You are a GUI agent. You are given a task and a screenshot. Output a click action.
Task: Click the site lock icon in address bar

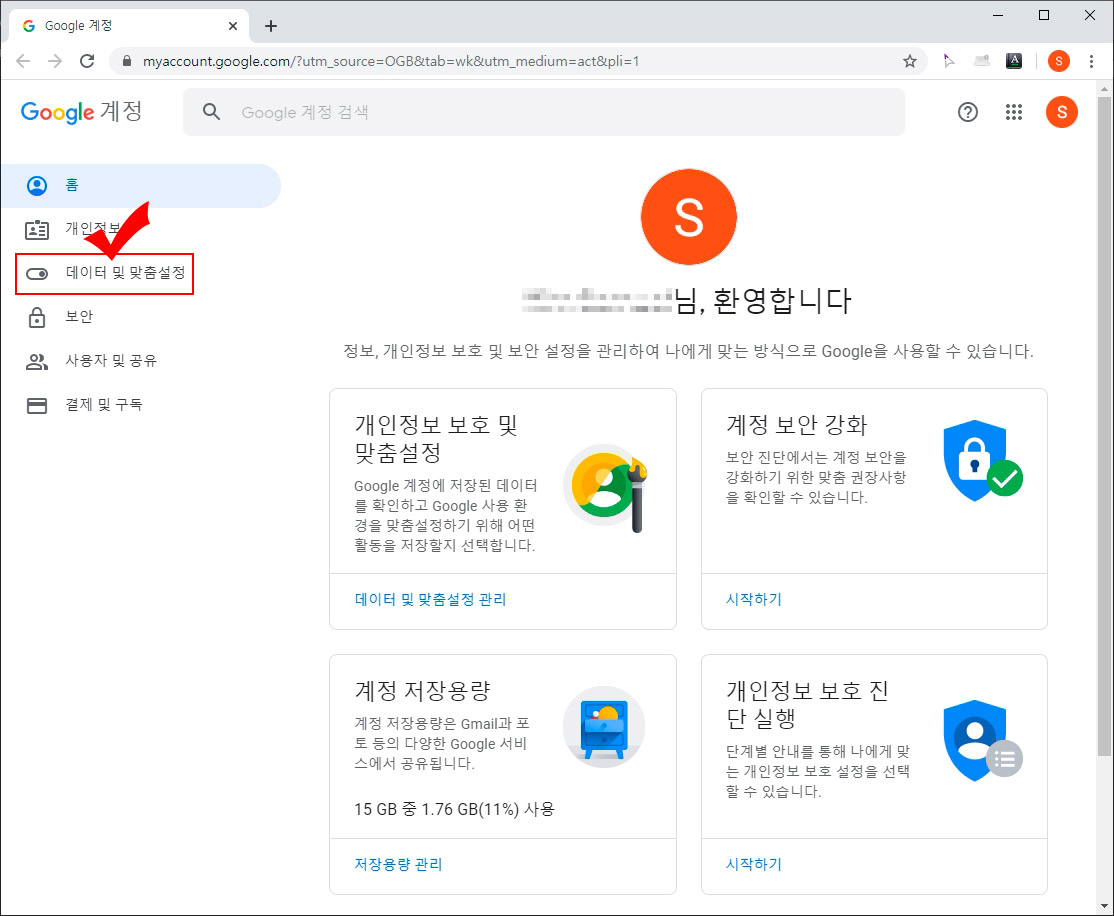[x=127, y=61]
